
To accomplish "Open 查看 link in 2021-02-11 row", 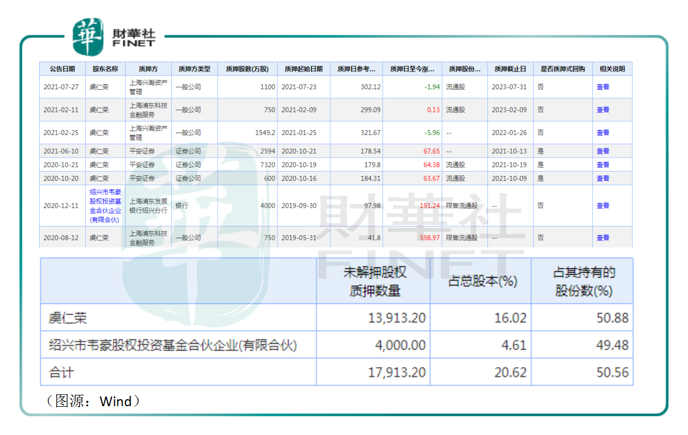I will pyautogui.click(x=603, y=110).
